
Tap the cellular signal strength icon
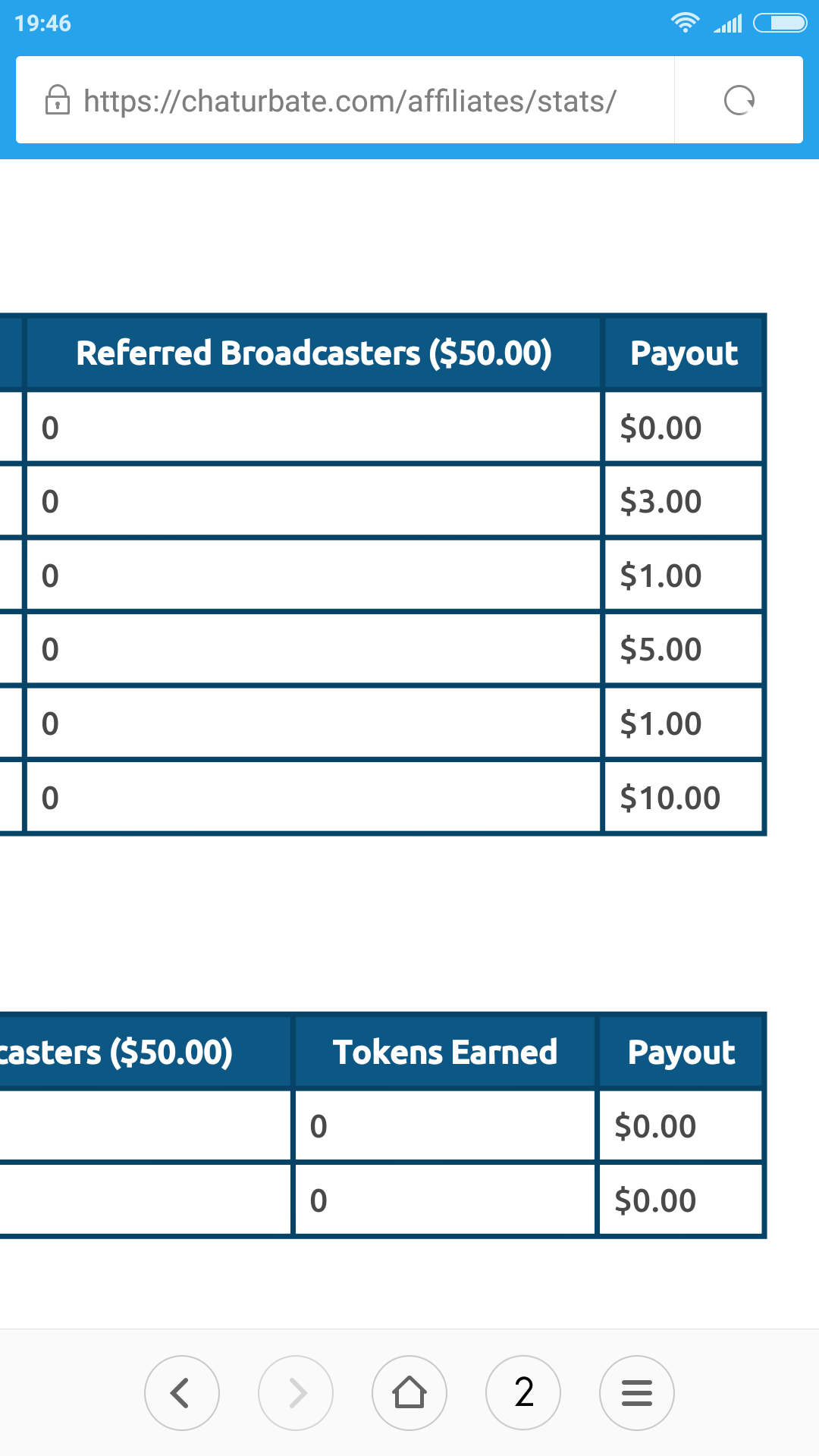728,24
